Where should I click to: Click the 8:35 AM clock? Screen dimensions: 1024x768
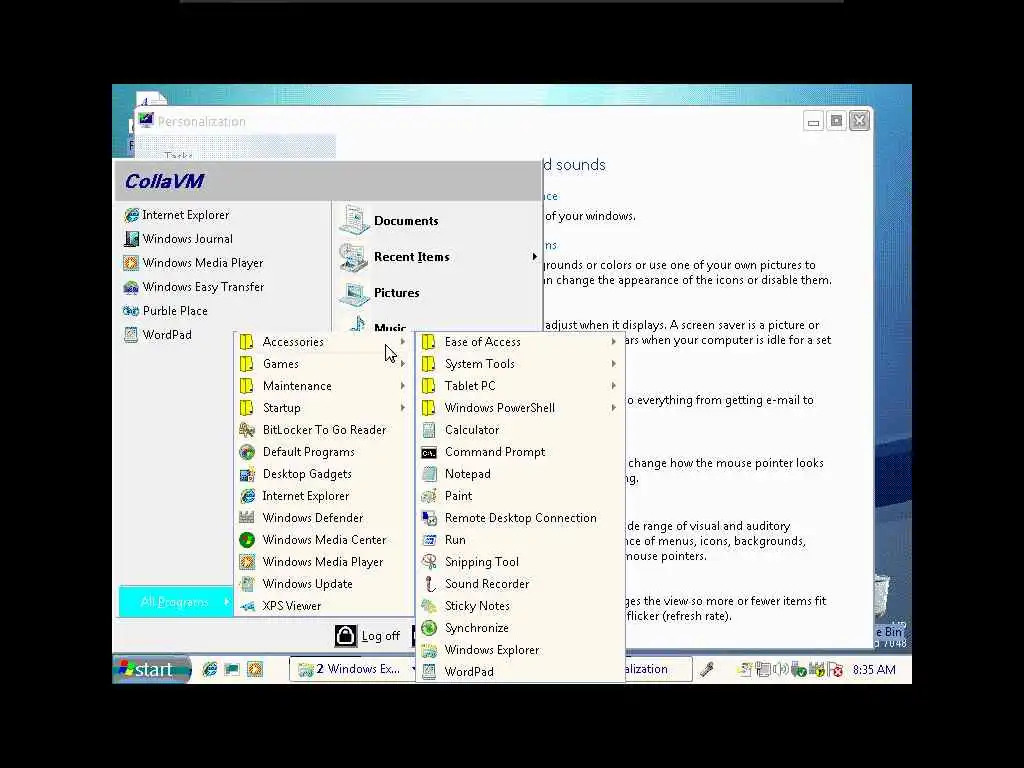[x=874, y=669]
